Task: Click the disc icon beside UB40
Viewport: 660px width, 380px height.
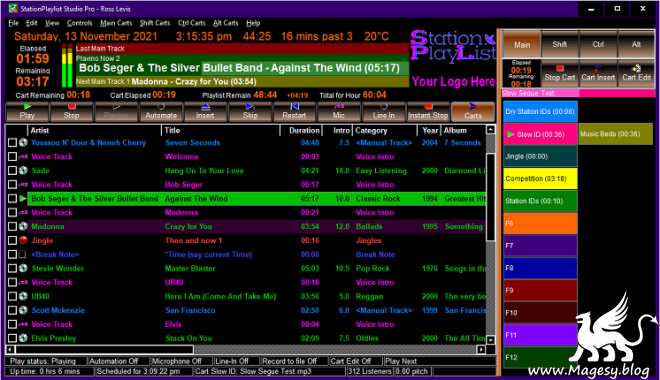Action: click(23, 296)
